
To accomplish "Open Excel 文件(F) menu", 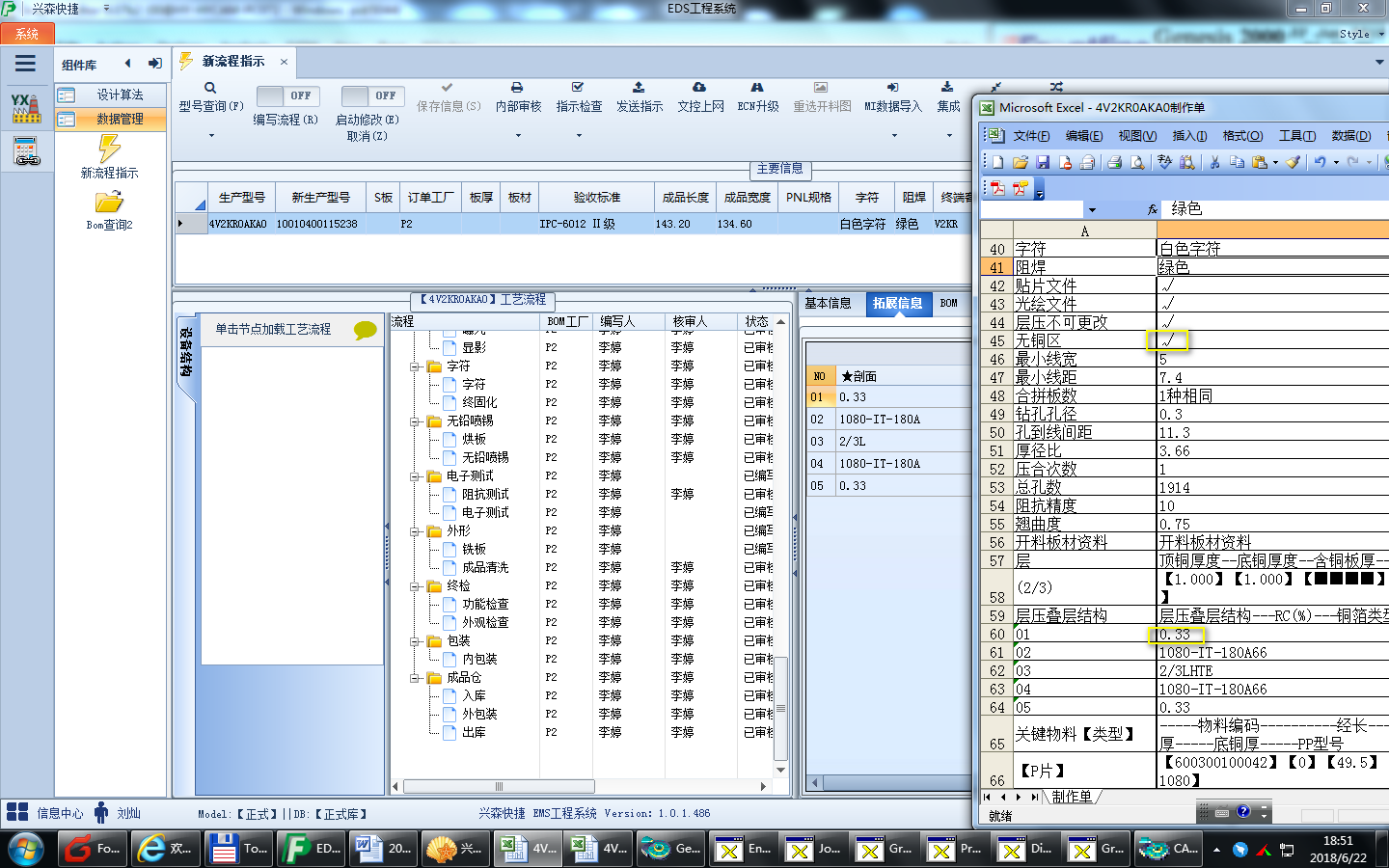I will pos(1031,136).
